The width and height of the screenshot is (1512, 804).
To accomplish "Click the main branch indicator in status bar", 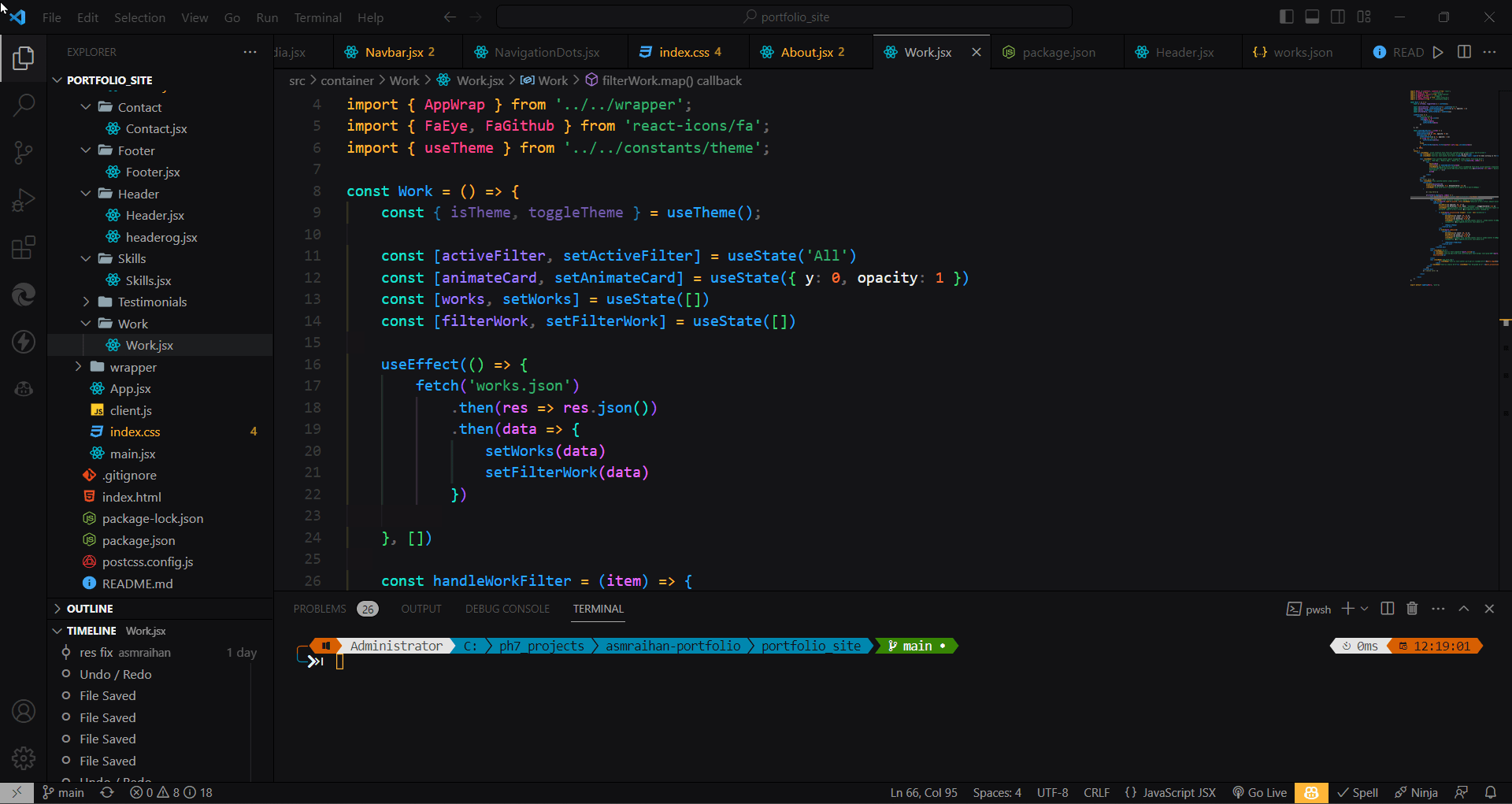I will [63, 792].
